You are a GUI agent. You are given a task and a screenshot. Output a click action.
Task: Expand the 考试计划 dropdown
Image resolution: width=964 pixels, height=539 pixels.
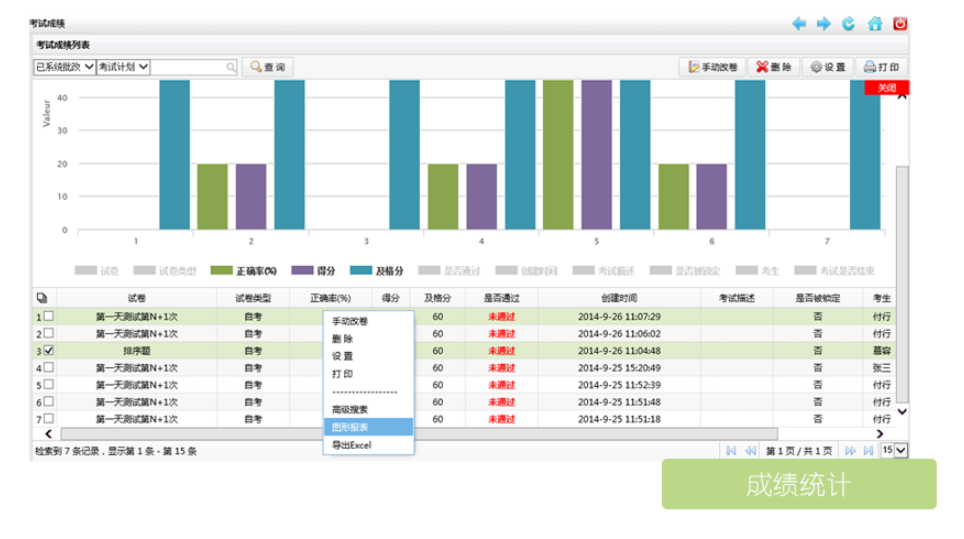coord(123,67)
